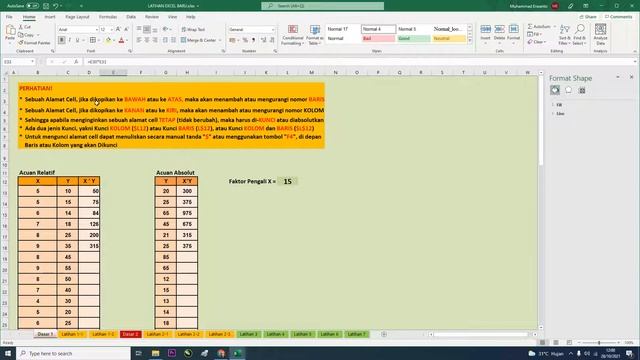Activate the Format Painter
The height and width of the screenshot is (360, 640).
coord(34,43)
